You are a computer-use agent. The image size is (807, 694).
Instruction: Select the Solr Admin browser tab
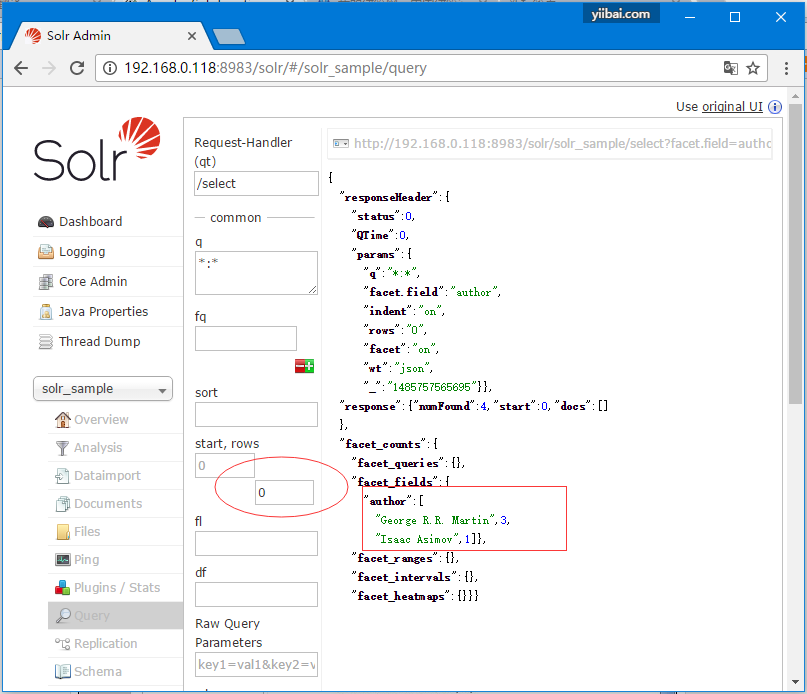tap(100, 36)
